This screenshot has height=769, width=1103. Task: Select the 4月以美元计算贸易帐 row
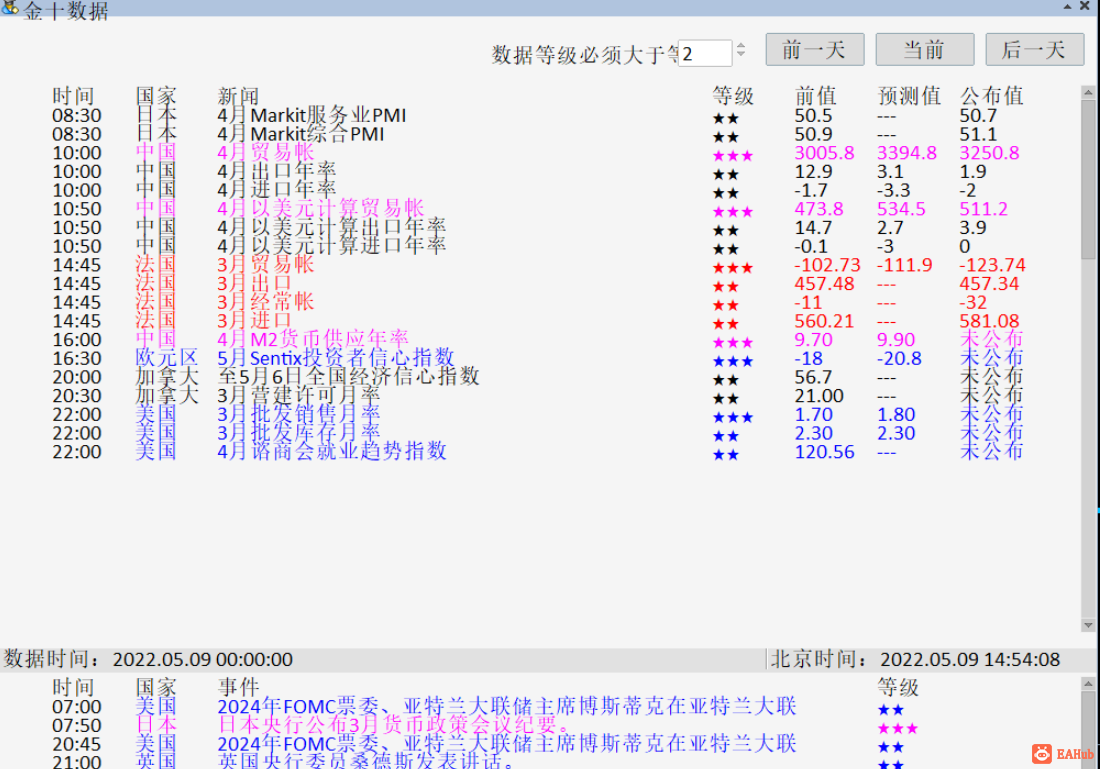pyautogui.click(x=538, y=209)
